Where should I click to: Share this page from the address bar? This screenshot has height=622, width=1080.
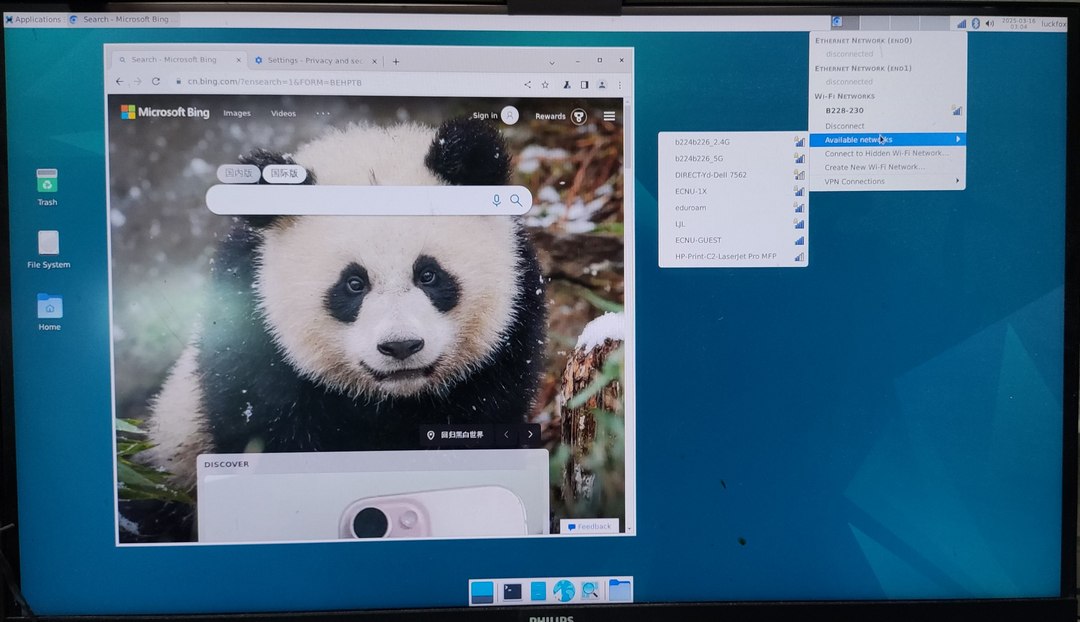[x=527, y=85]
